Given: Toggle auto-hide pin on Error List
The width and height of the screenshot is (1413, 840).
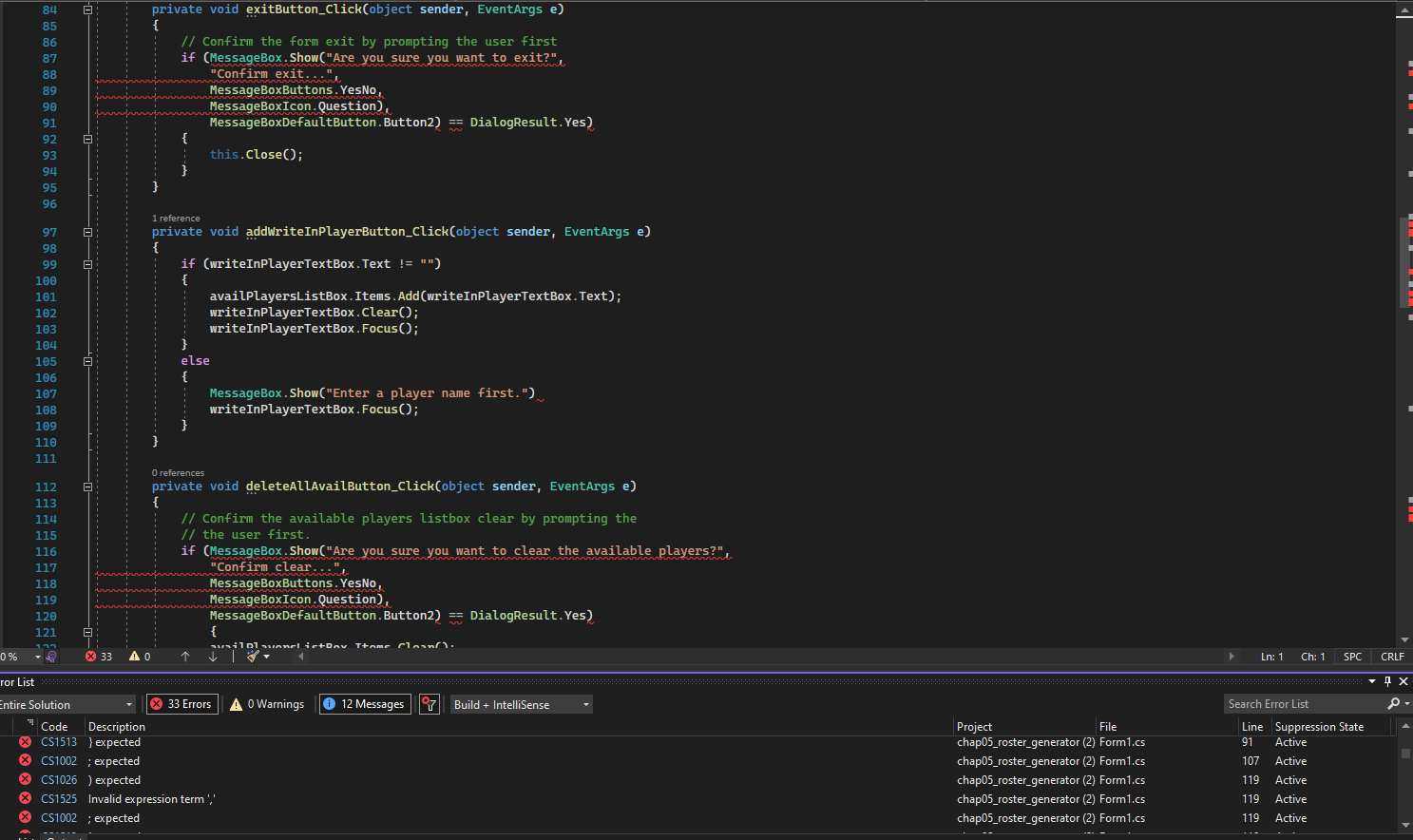Looking at the screenshot, I should coord(1387,681).
